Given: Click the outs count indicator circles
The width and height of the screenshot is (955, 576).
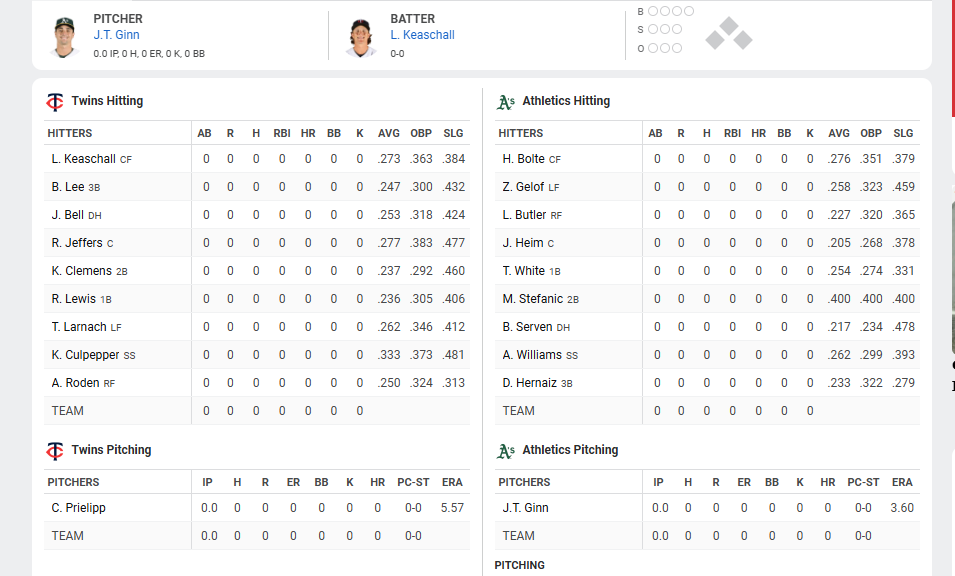Looking at the screenshot, I should tap(664, 48).
